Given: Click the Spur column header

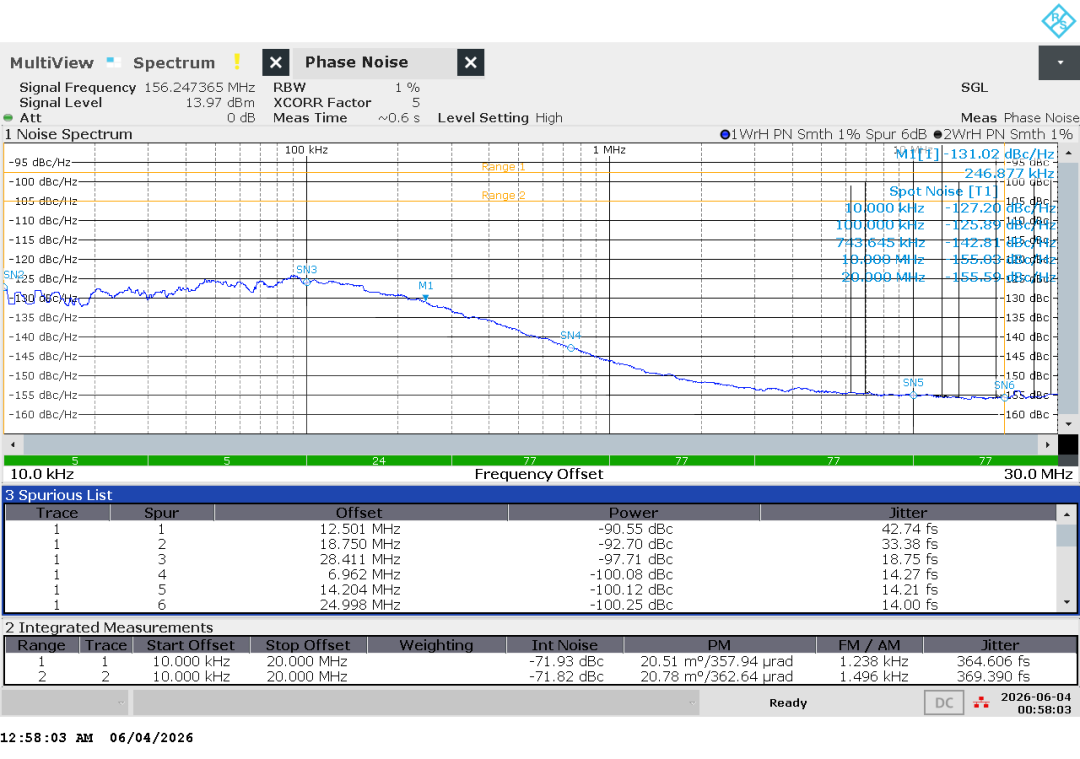Looking at the screenshot, I should pos(161,512).
